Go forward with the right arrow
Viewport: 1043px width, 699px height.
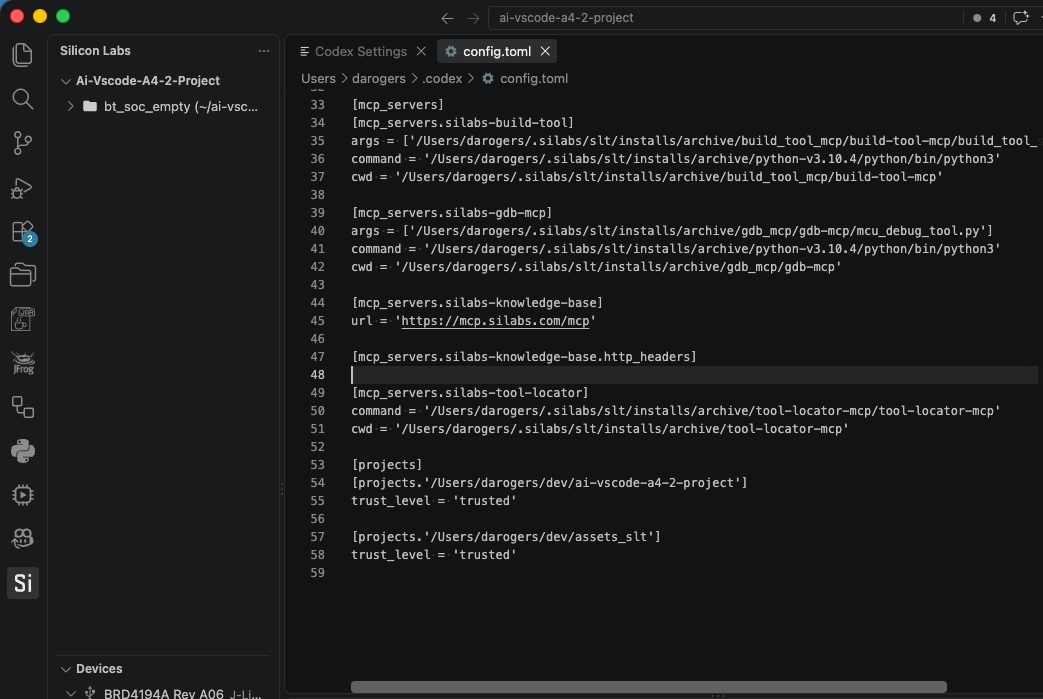point(473,18)
